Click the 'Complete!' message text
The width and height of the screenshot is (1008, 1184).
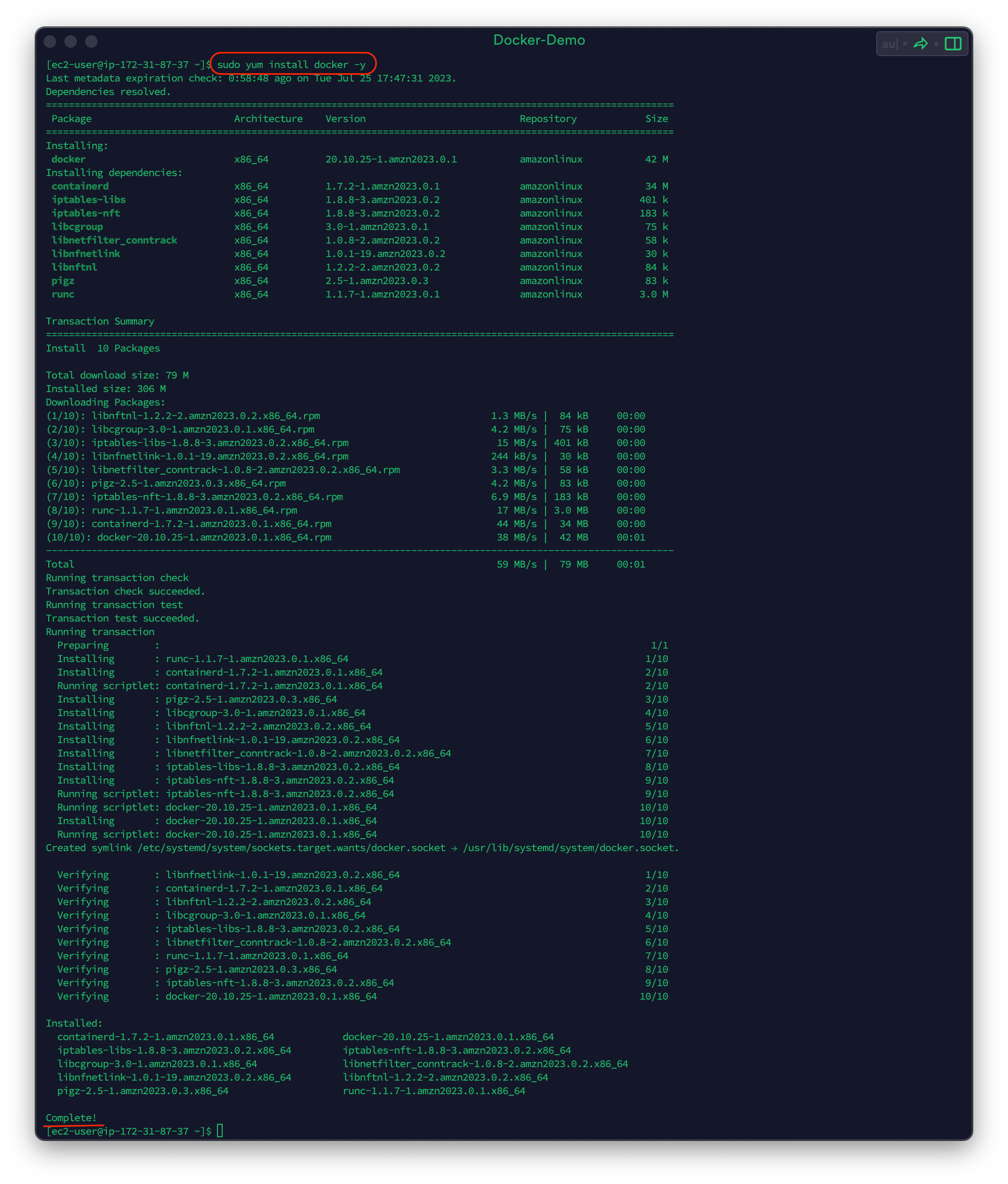coord(72,1118)
